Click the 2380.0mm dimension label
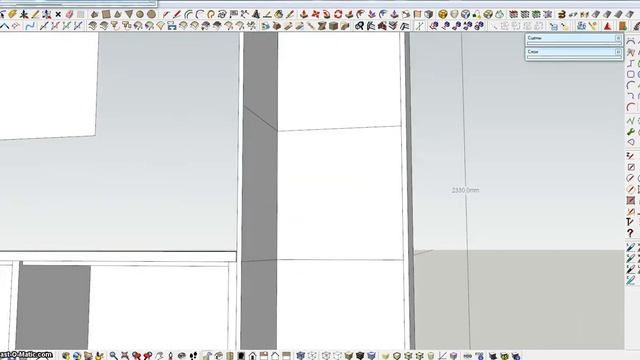 pos(465,190)
